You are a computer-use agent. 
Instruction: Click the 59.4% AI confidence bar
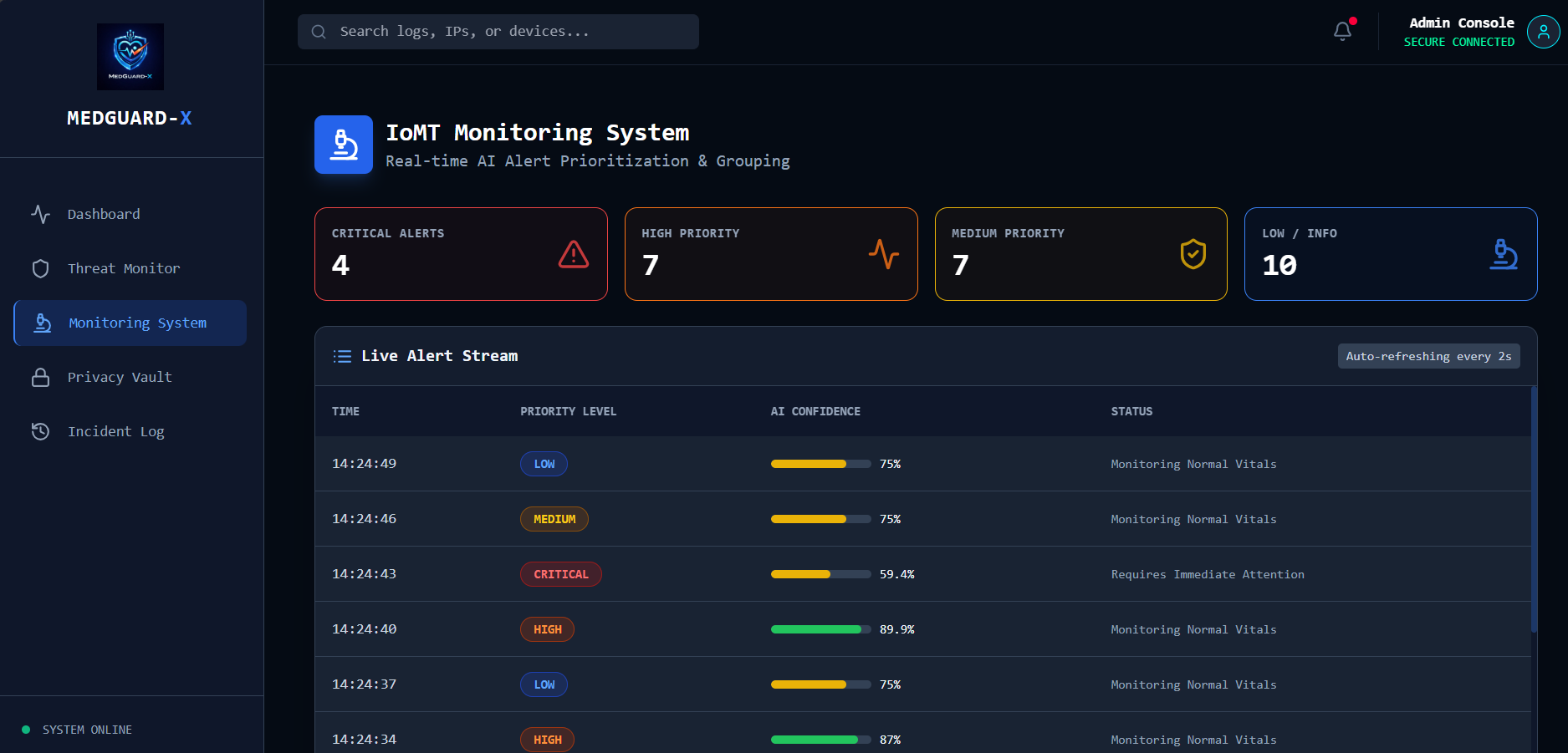(820, 574)
